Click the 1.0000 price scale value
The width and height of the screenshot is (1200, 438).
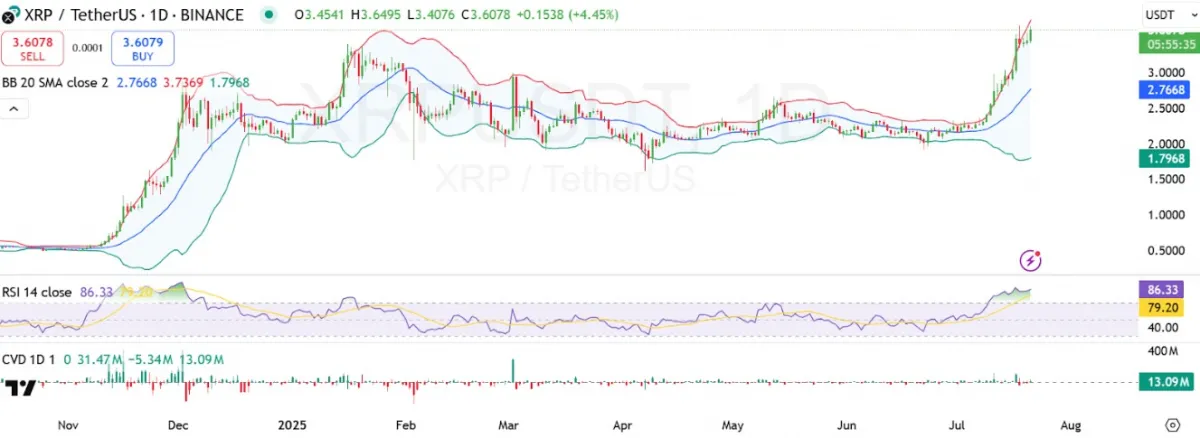click(1164, 215)
